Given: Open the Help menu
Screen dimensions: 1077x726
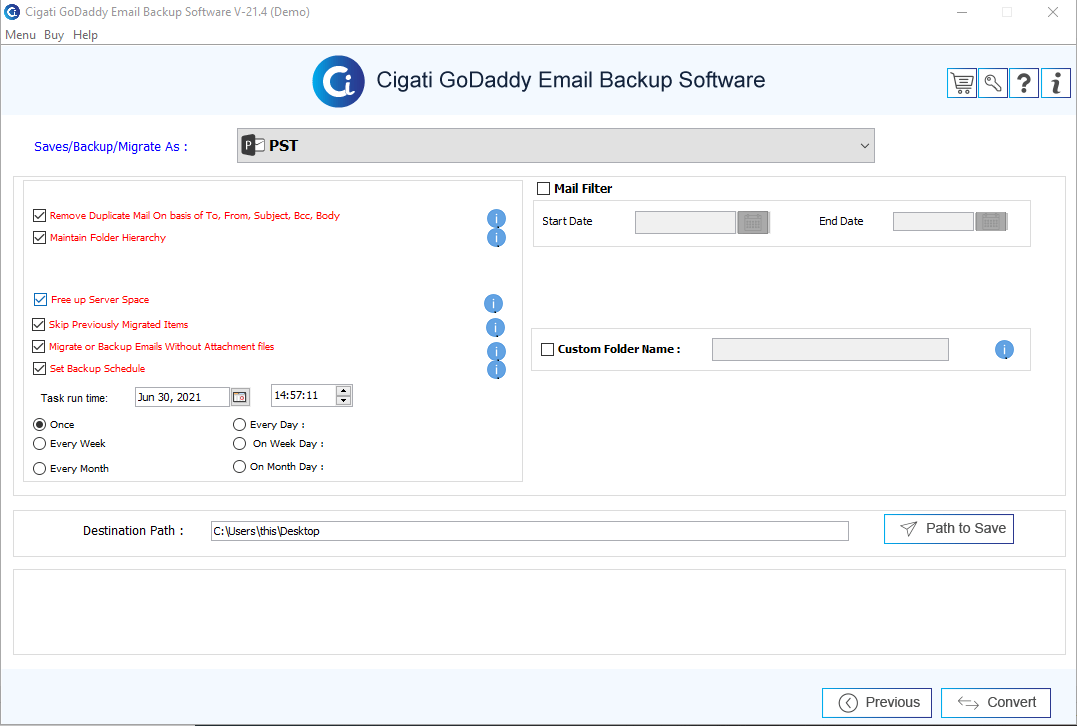Looking at the screenshot, I should 85,35.
